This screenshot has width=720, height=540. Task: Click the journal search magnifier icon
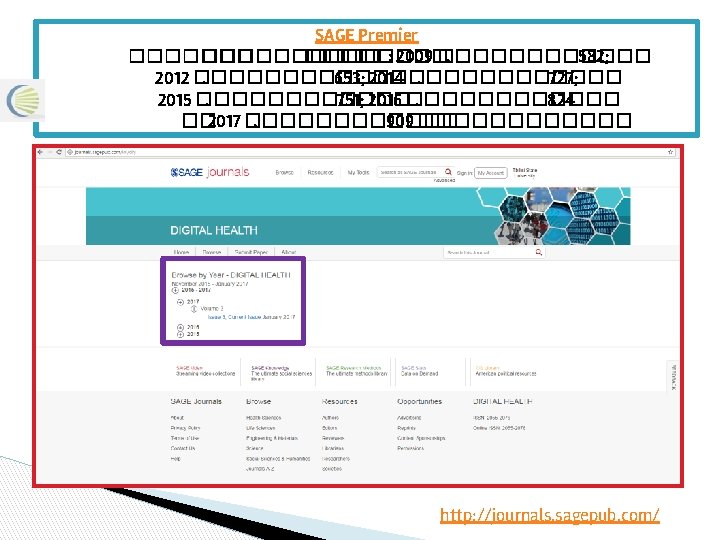(x=539, y=252)
